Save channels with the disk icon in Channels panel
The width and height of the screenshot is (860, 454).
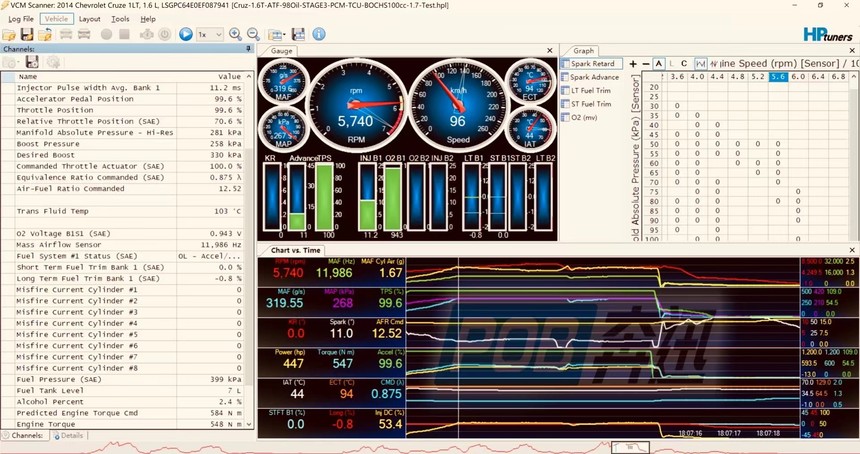pos(32,62)
